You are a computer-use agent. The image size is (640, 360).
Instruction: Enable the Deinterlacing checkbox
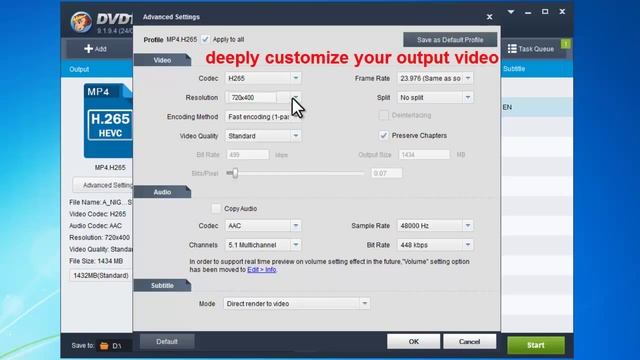[x=383, y=116]
